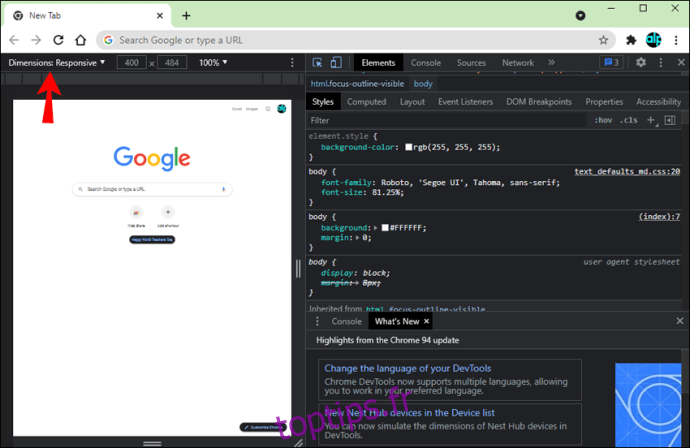690x448 pixels.
Task: Select the Event Listeners subtab
Action: pyautogui.click(x=465, y=102)
